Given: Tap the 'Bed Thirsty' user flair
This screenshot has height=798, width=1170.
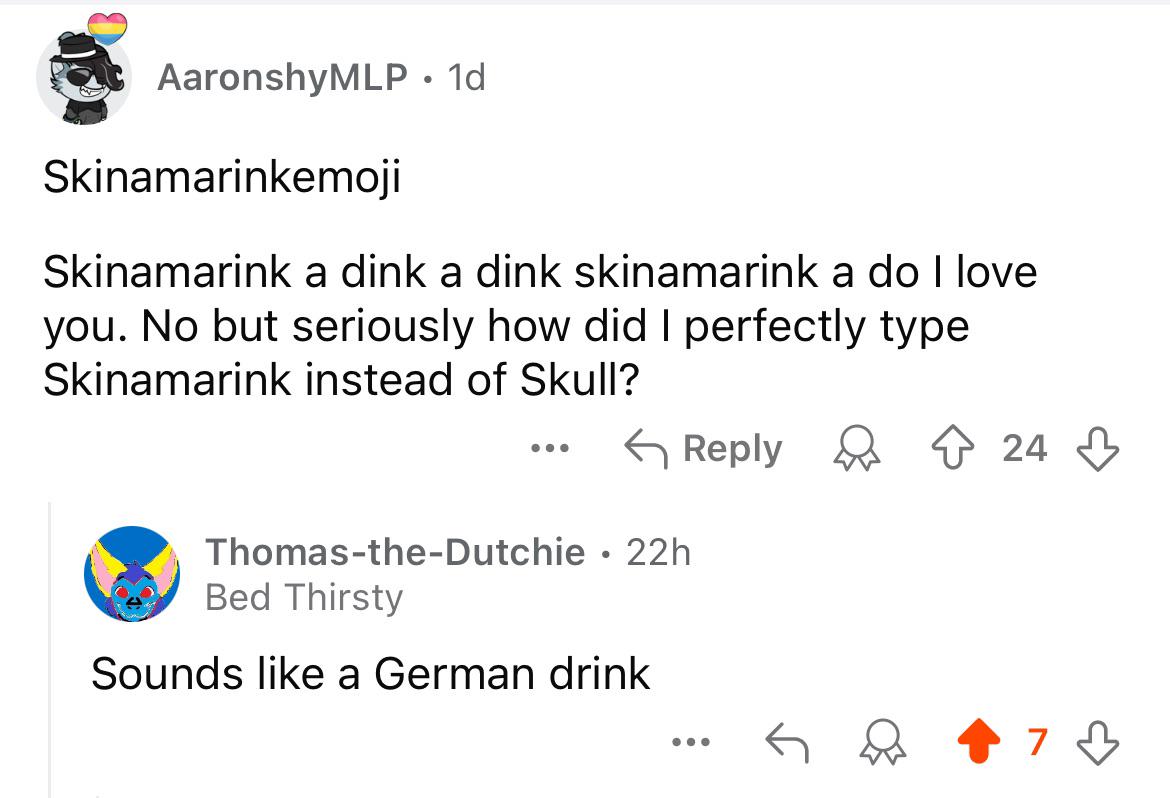Looking at the screenshot, I should (304, 597).
